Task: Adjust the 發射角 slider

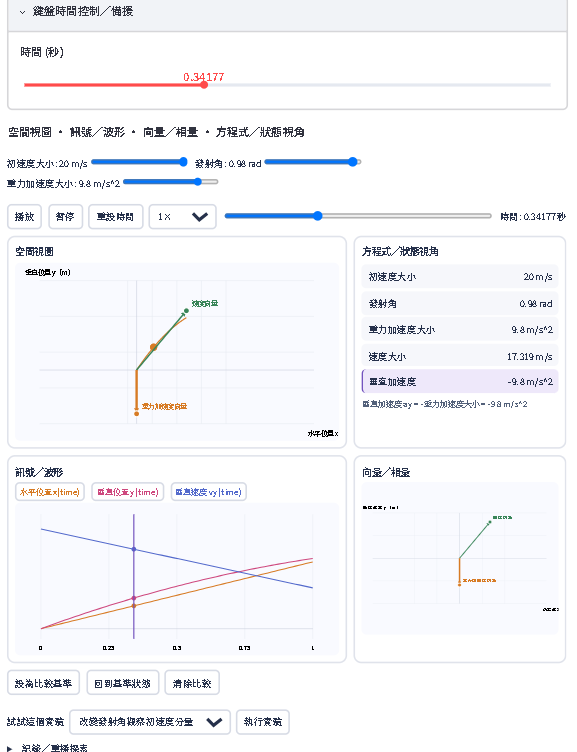Action: 313,162
